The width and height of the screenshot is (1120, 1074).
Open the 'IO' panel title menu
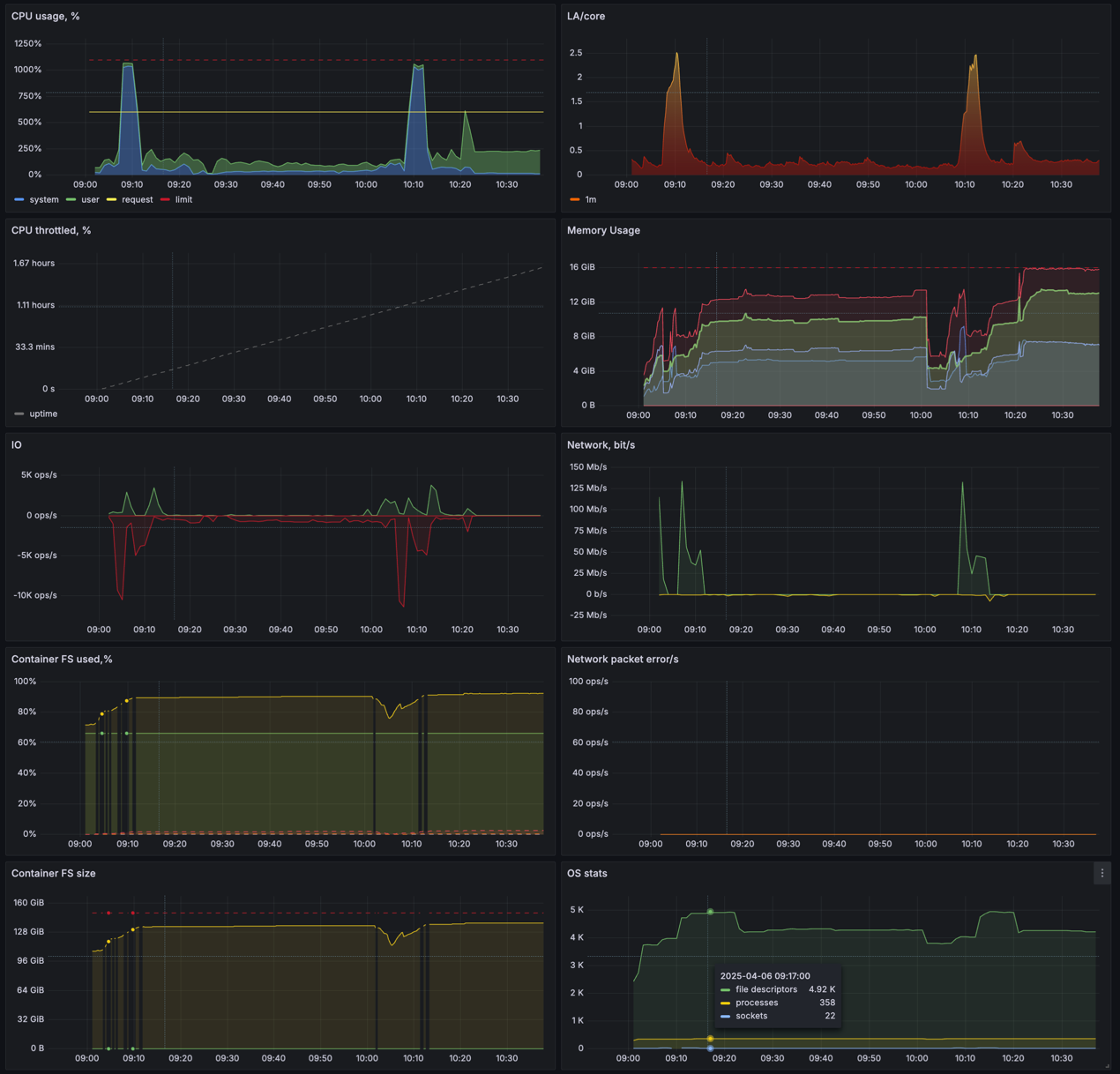17,444
